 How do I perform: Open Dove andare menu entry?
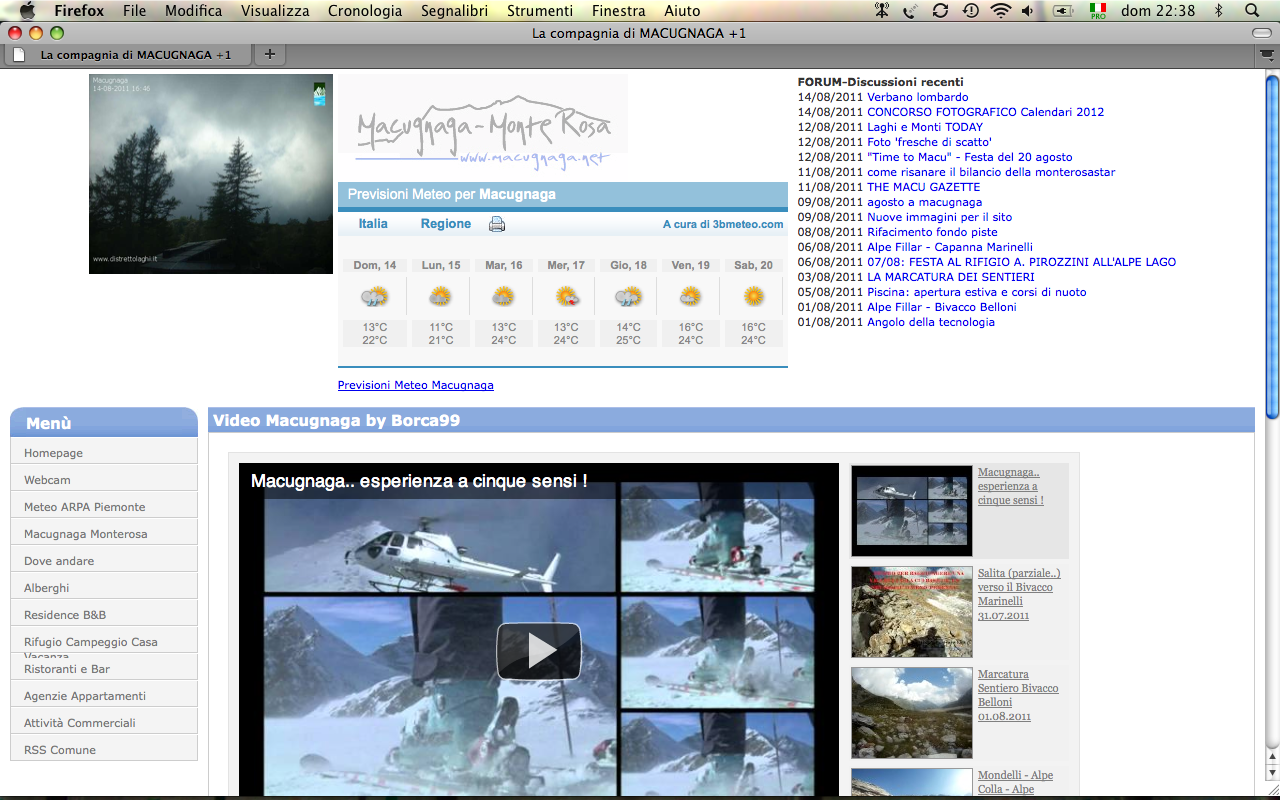coord(104,561)
